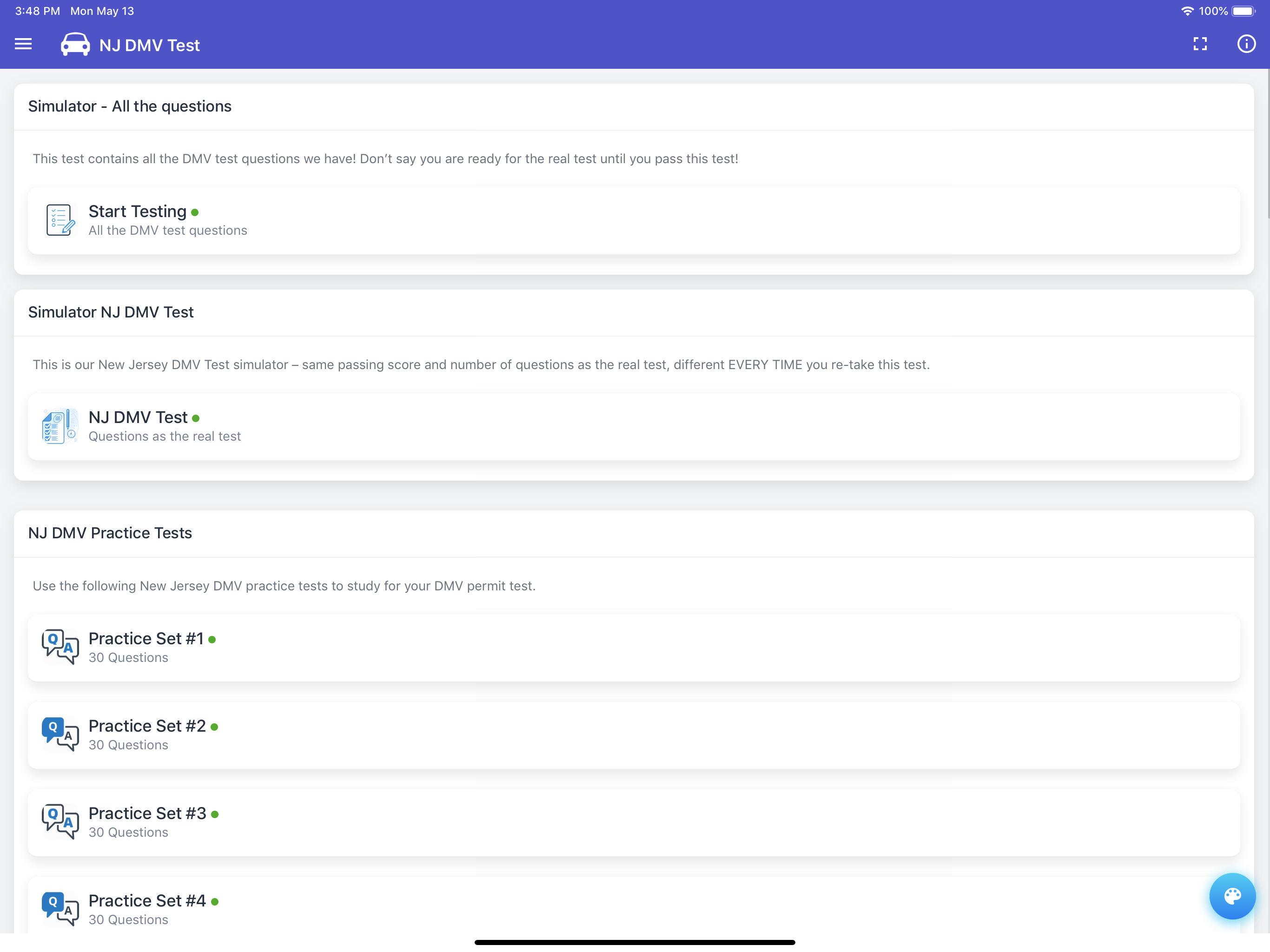Open Practice Set #2
This screenshot has width=1270, height=952.
(634, 735)
